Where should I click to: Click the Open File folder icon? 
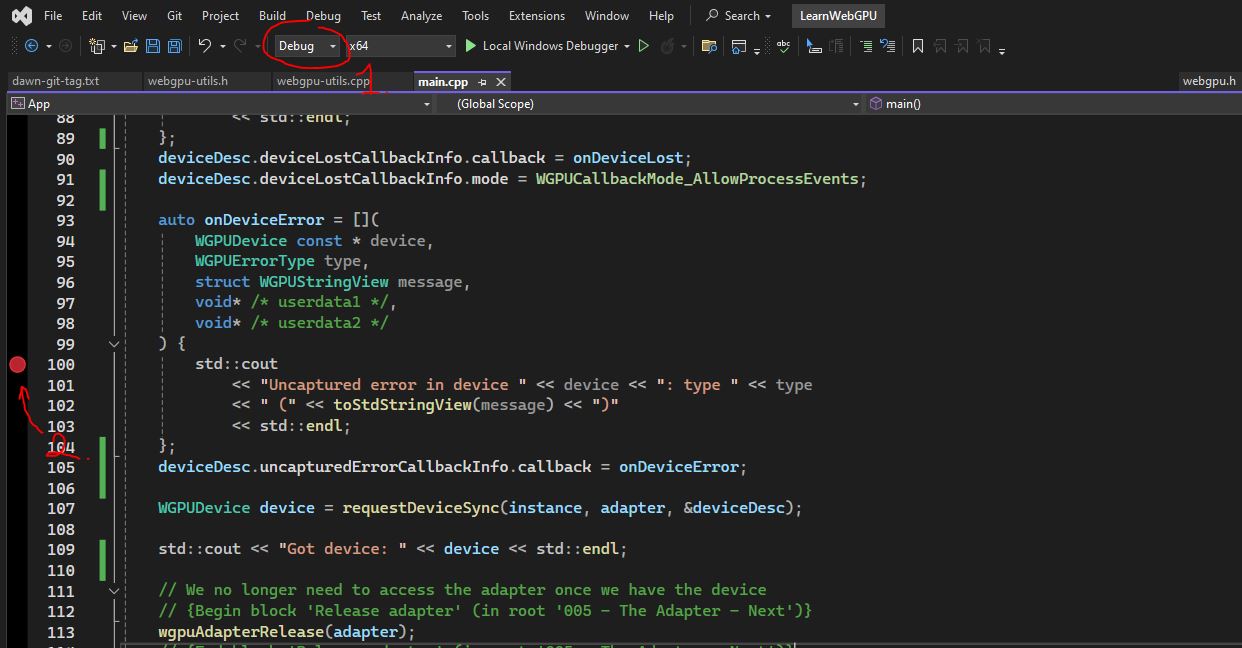pos(131,46)
